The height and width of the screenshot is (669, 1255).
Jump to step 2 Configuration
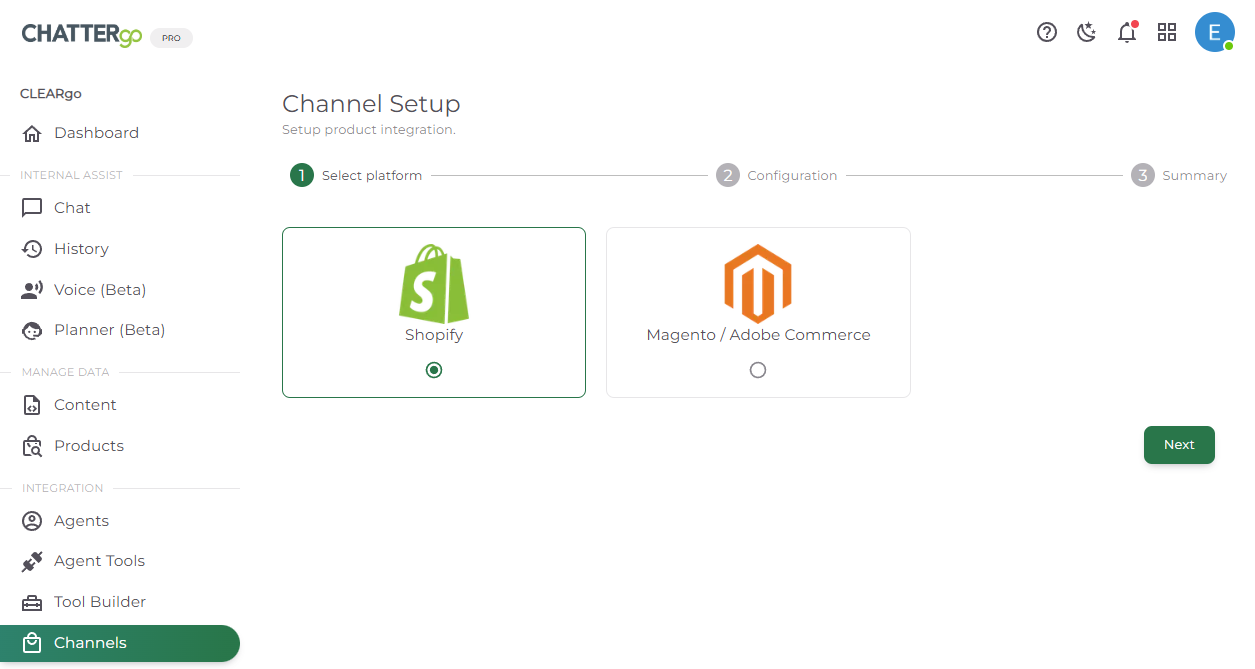click(777, 176)
